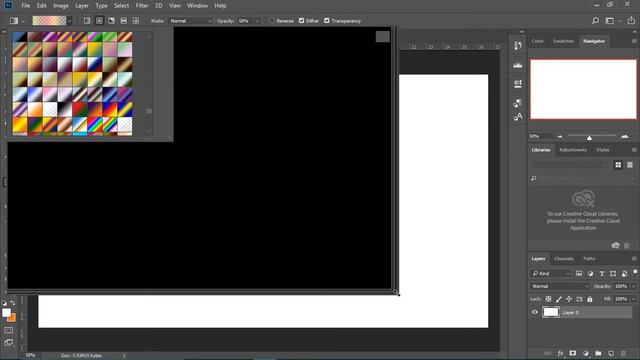Open the Character Styles panel icon
The width and height of the screenshot is (640, 360).
[x=518, y=117]
